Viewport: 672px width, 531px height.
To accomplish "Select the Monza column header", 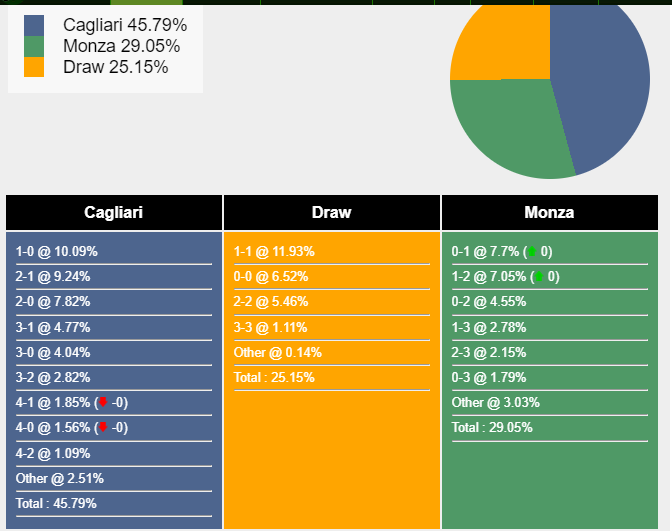I will 550,213.
